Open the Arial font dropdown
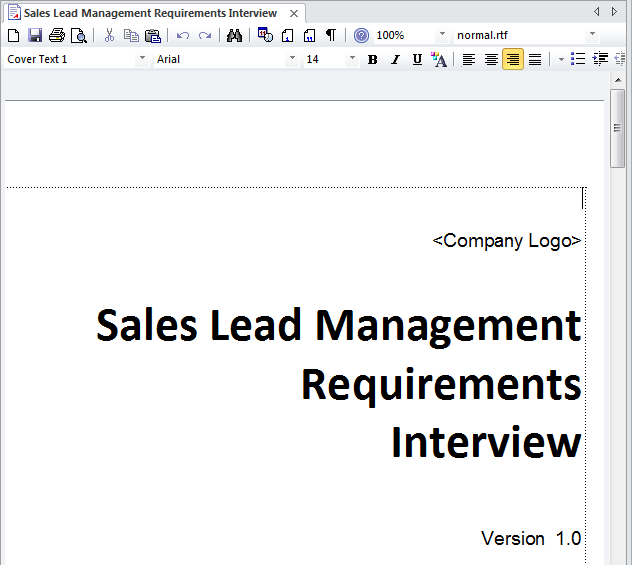The width and height of the screenshot is (632, 565). pos(292,60)
